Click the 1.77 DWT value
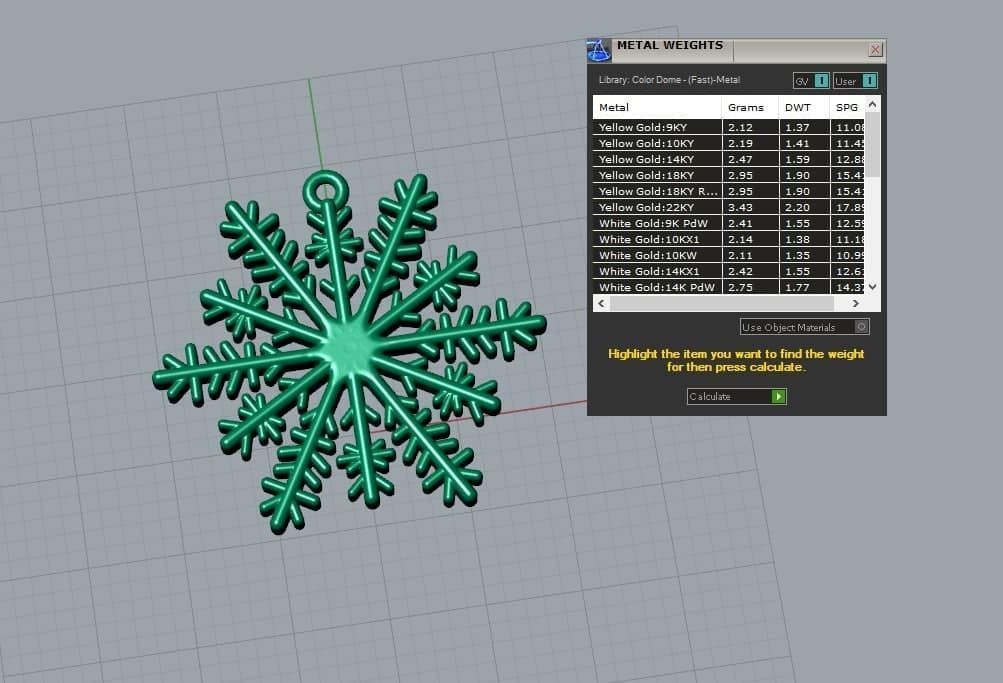This screenshot has height=683, width=1003. click(797, 287)
